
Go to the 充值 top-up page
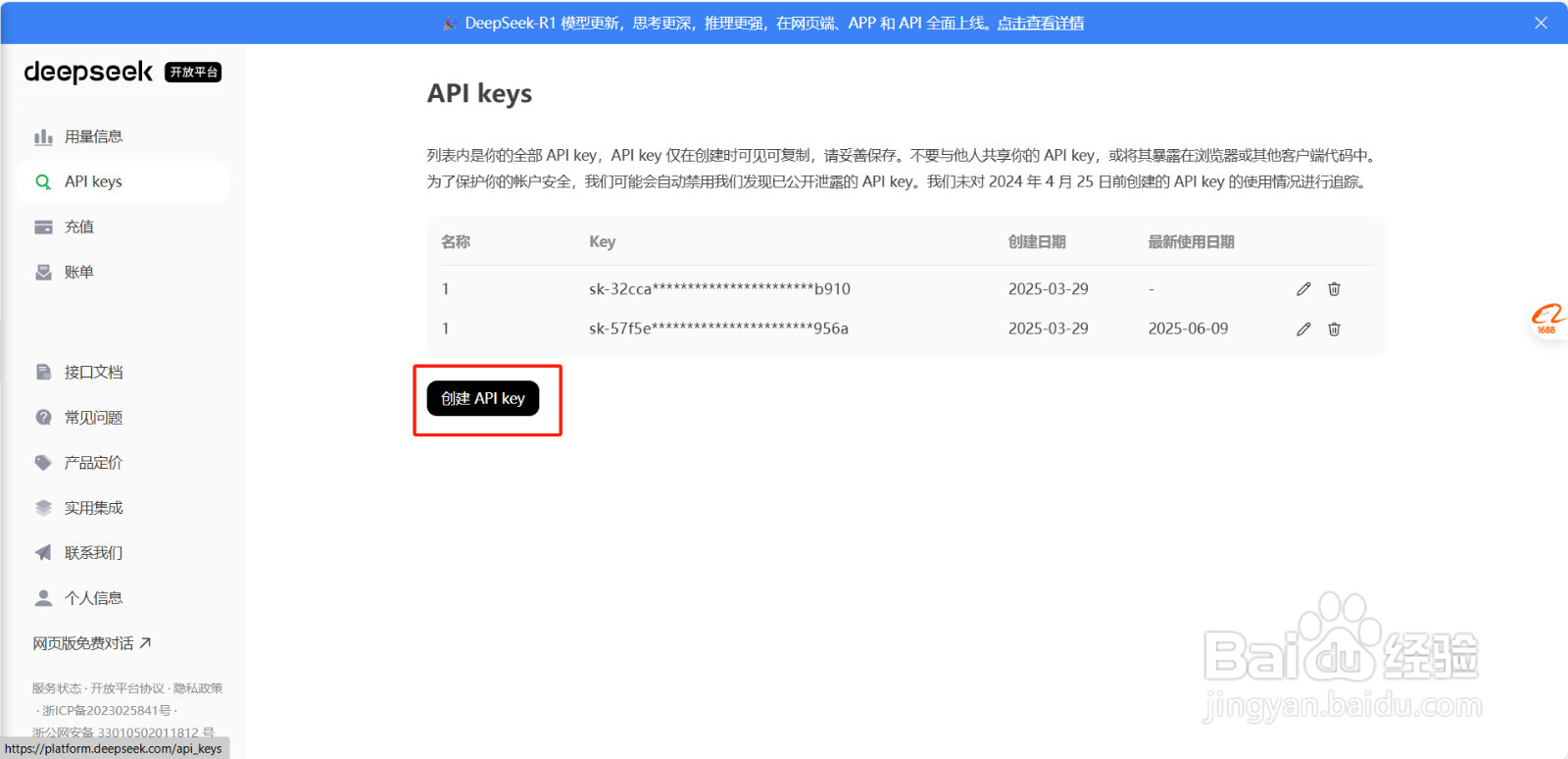pos(123,228)
